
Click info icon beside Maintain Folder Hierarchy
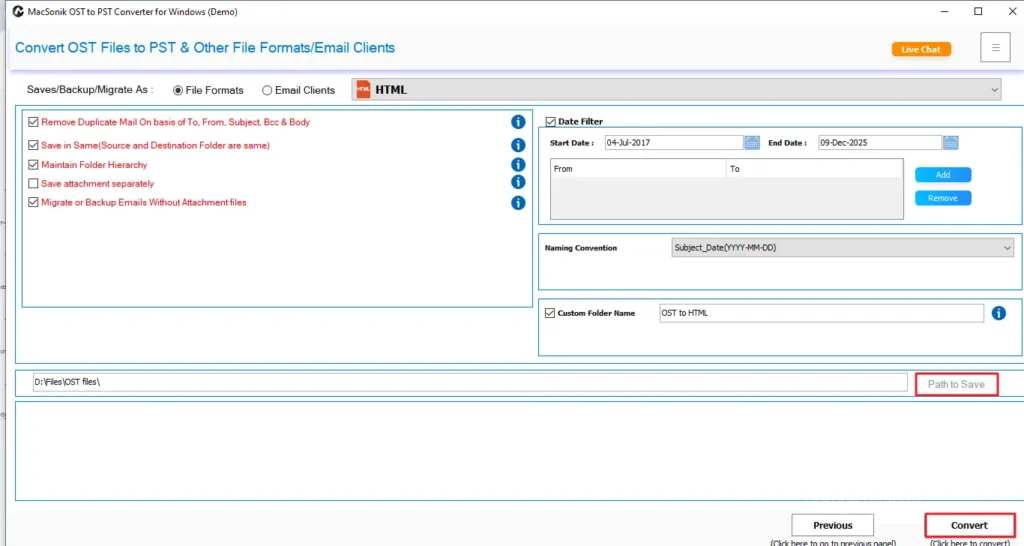coord(518,164)
